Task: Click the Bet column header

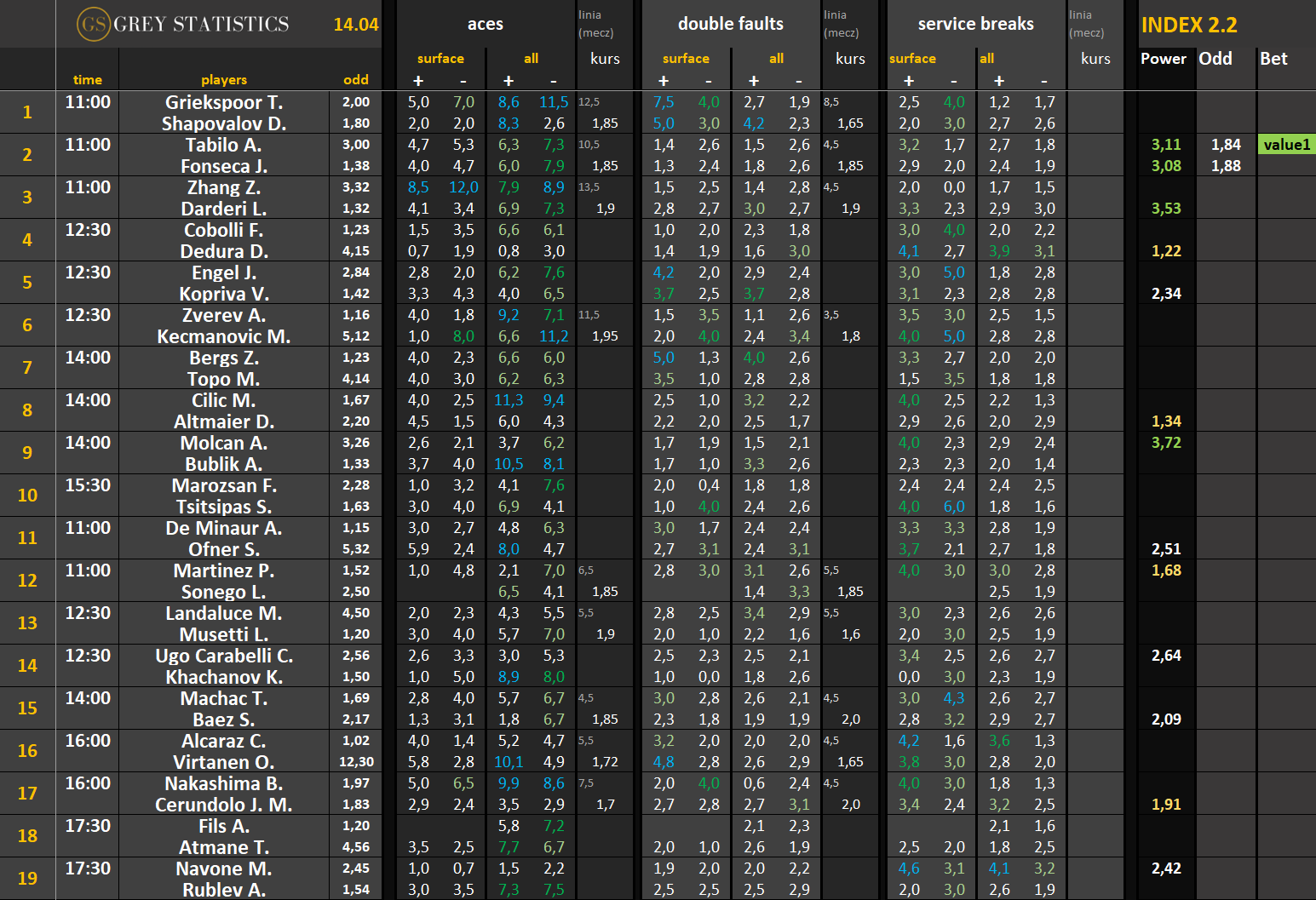Action: [1273, 59]
